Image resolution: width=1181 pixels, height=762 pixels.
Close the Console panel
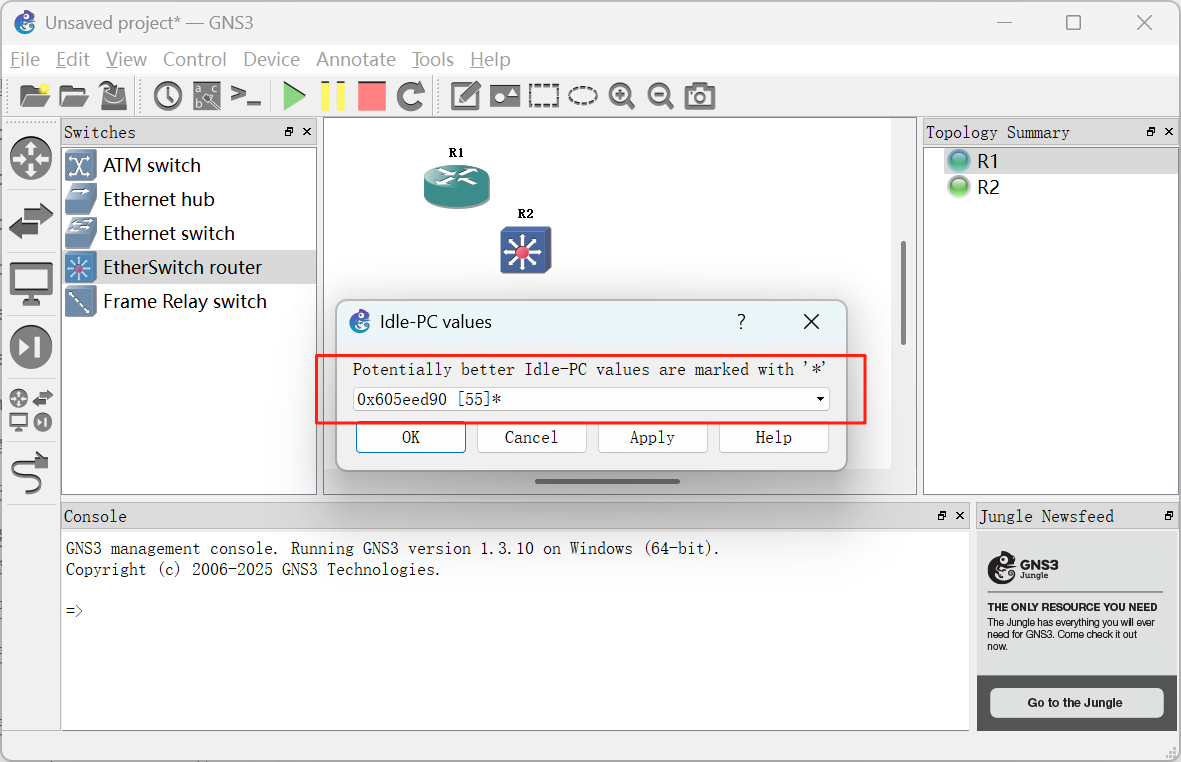pos(960,516)
